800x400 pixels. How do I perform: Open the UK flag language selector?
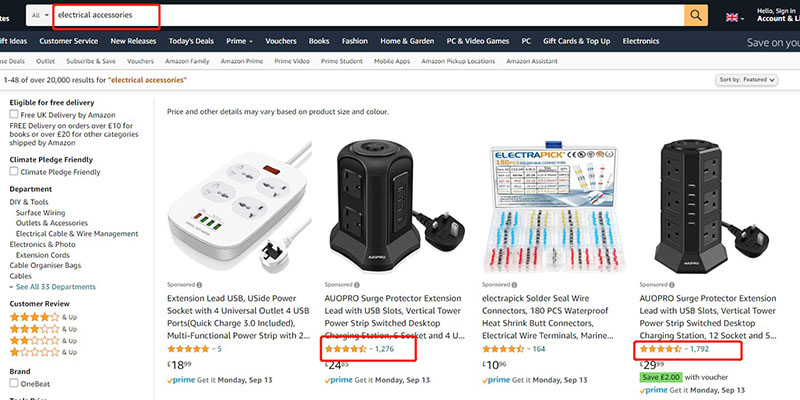click(735, 17)
